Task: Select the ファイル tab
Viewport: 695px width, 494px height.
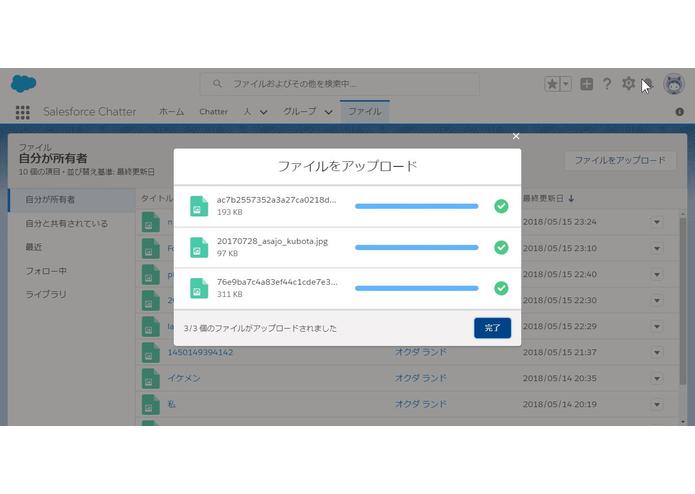Action: [x=365, y=112]
